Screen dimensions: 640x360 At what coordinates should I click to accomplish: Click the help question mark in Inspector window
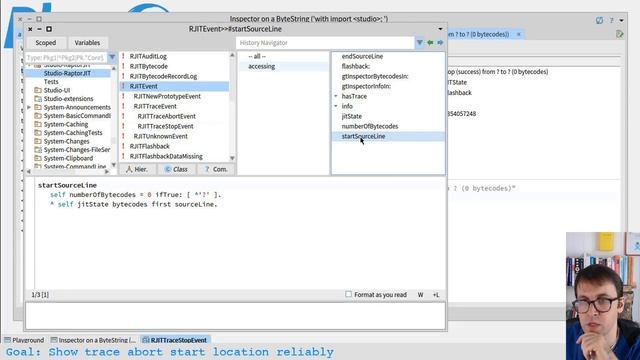[611, 20]
